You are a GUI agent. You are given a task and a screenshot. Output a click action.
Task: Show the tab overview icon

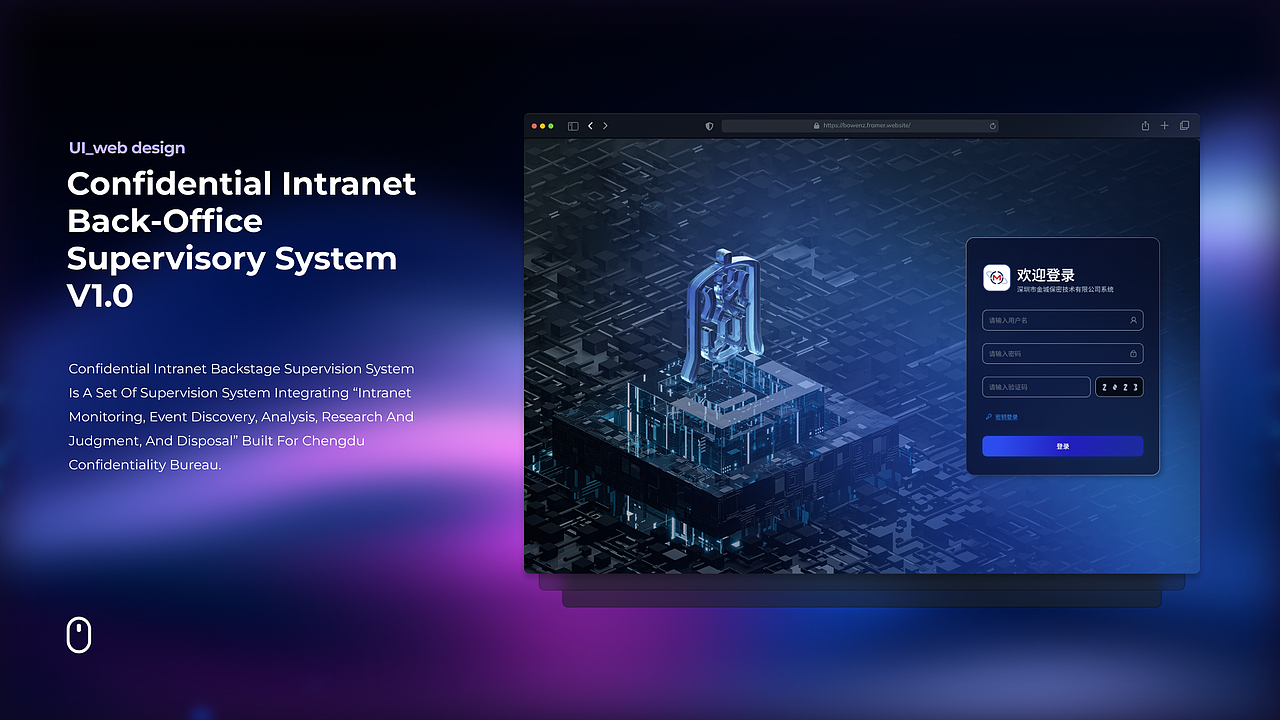(x=1184, y=126)
